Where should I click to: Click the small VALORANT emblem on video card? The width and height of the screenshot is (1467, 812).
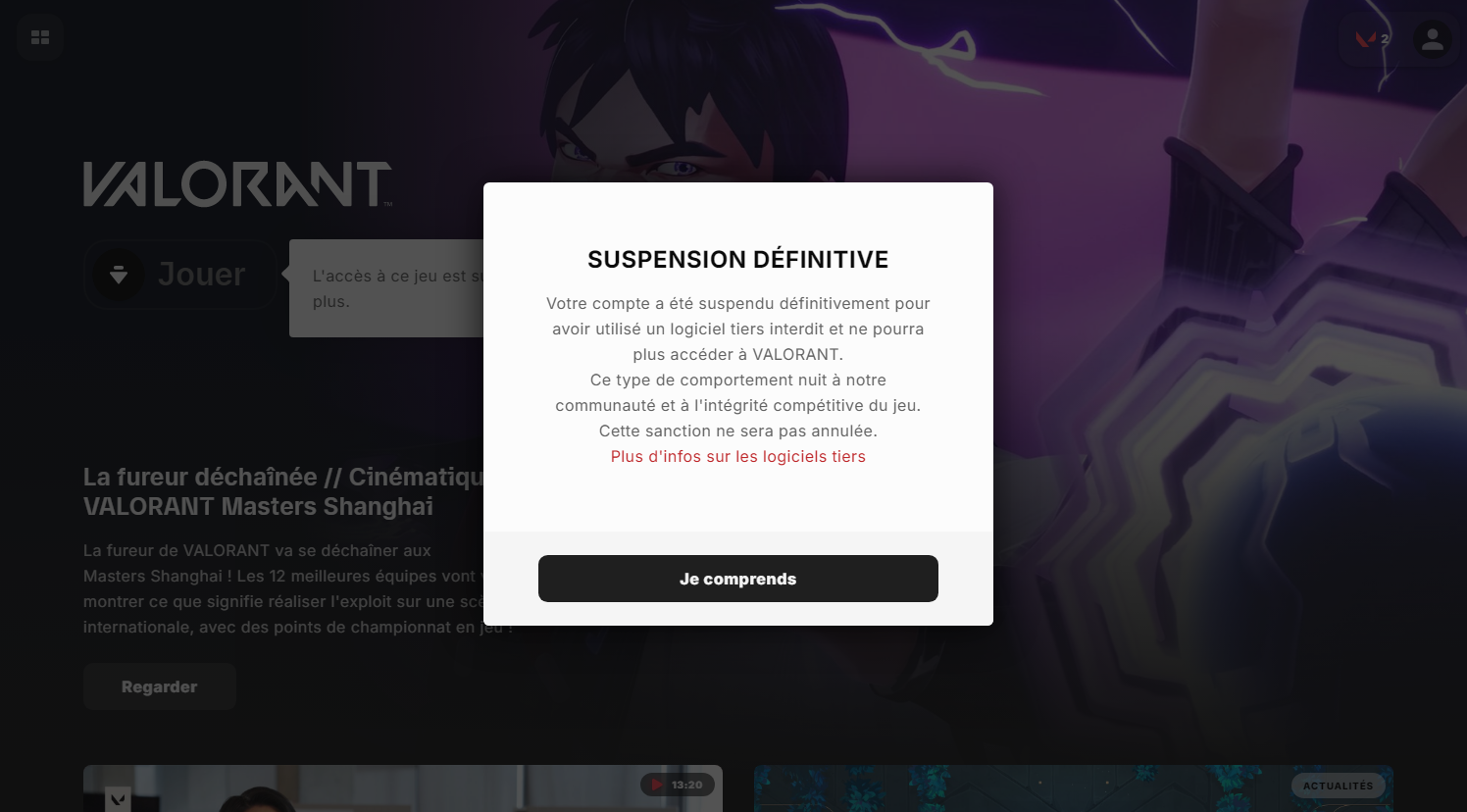(118, 799)
